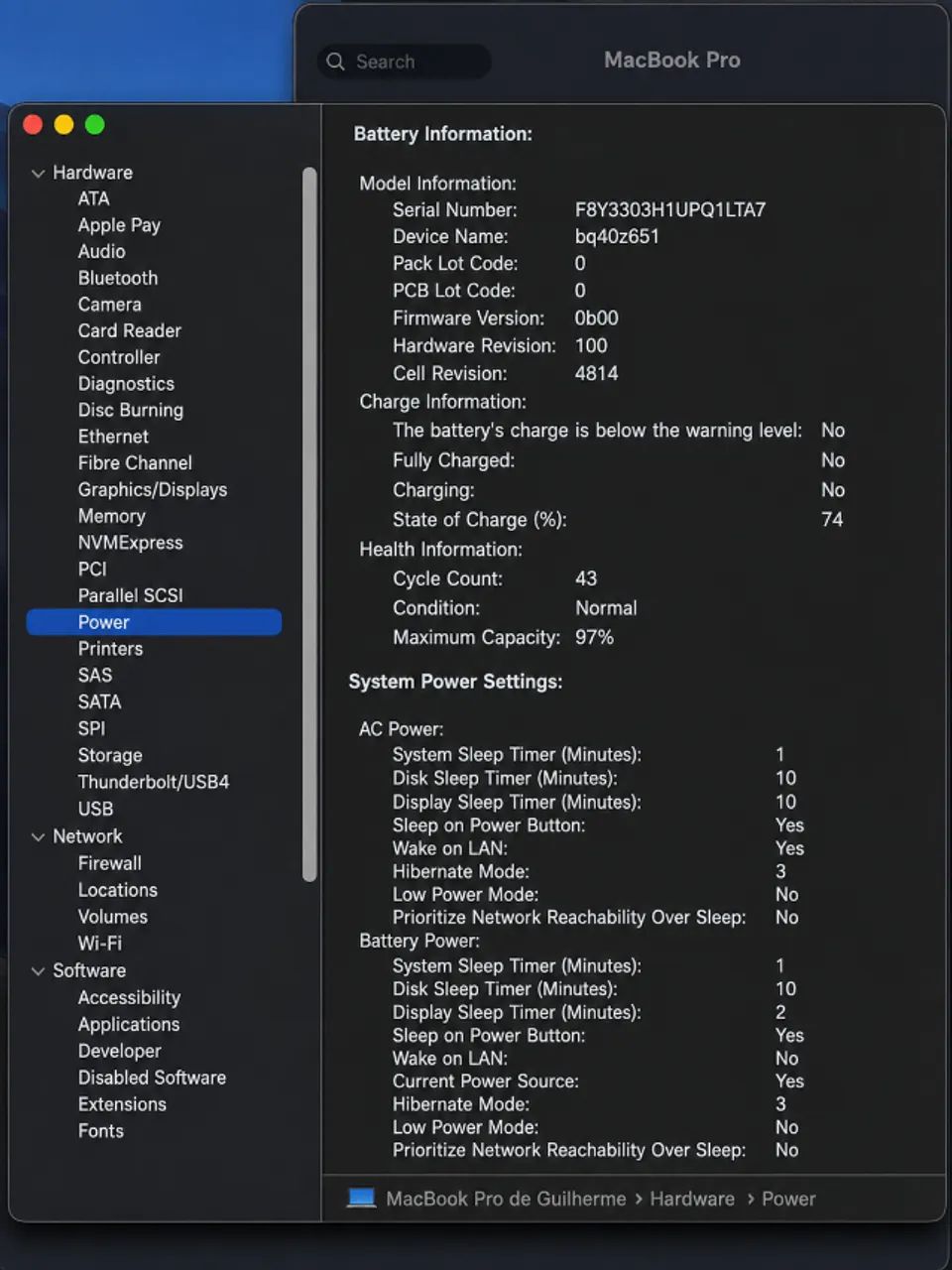Select Bluetooth in the sidebar
The height and width of the screenshot is (1270, 952).
coord(117,278)
